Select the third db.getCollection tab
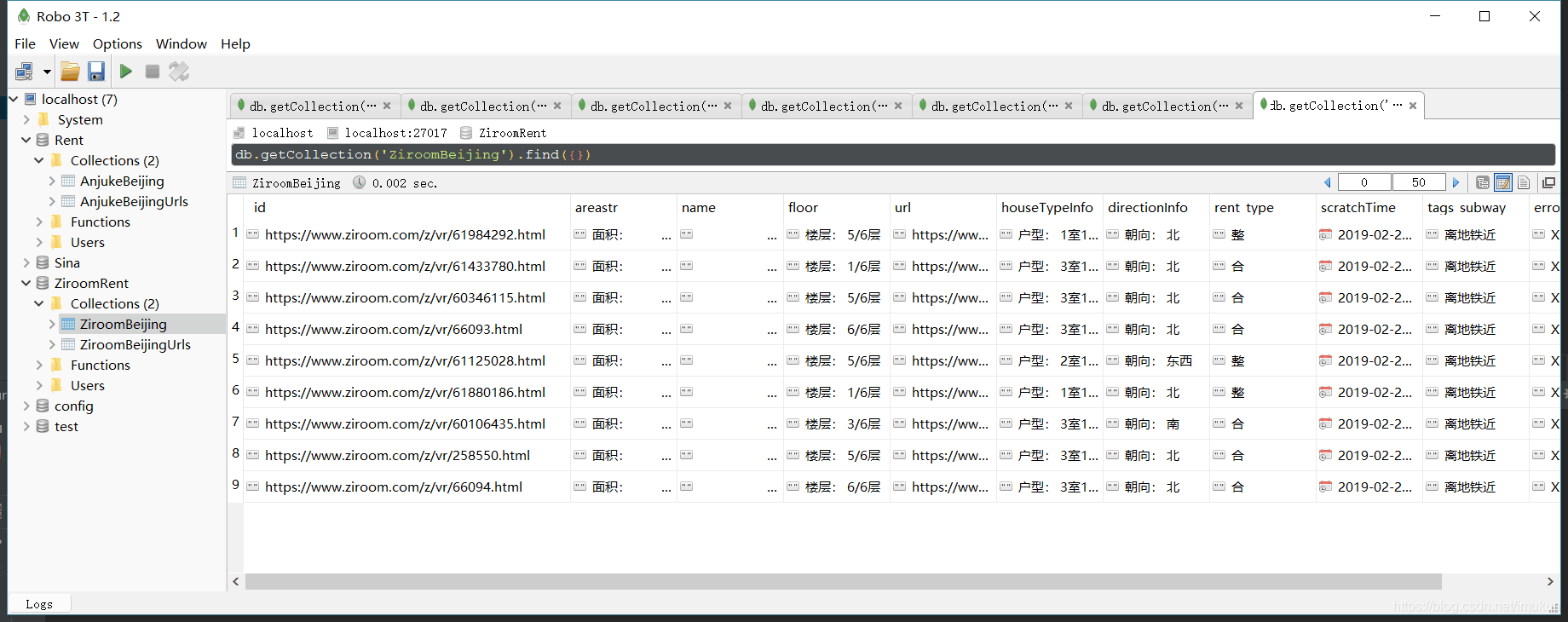 (x=654, y=106)
